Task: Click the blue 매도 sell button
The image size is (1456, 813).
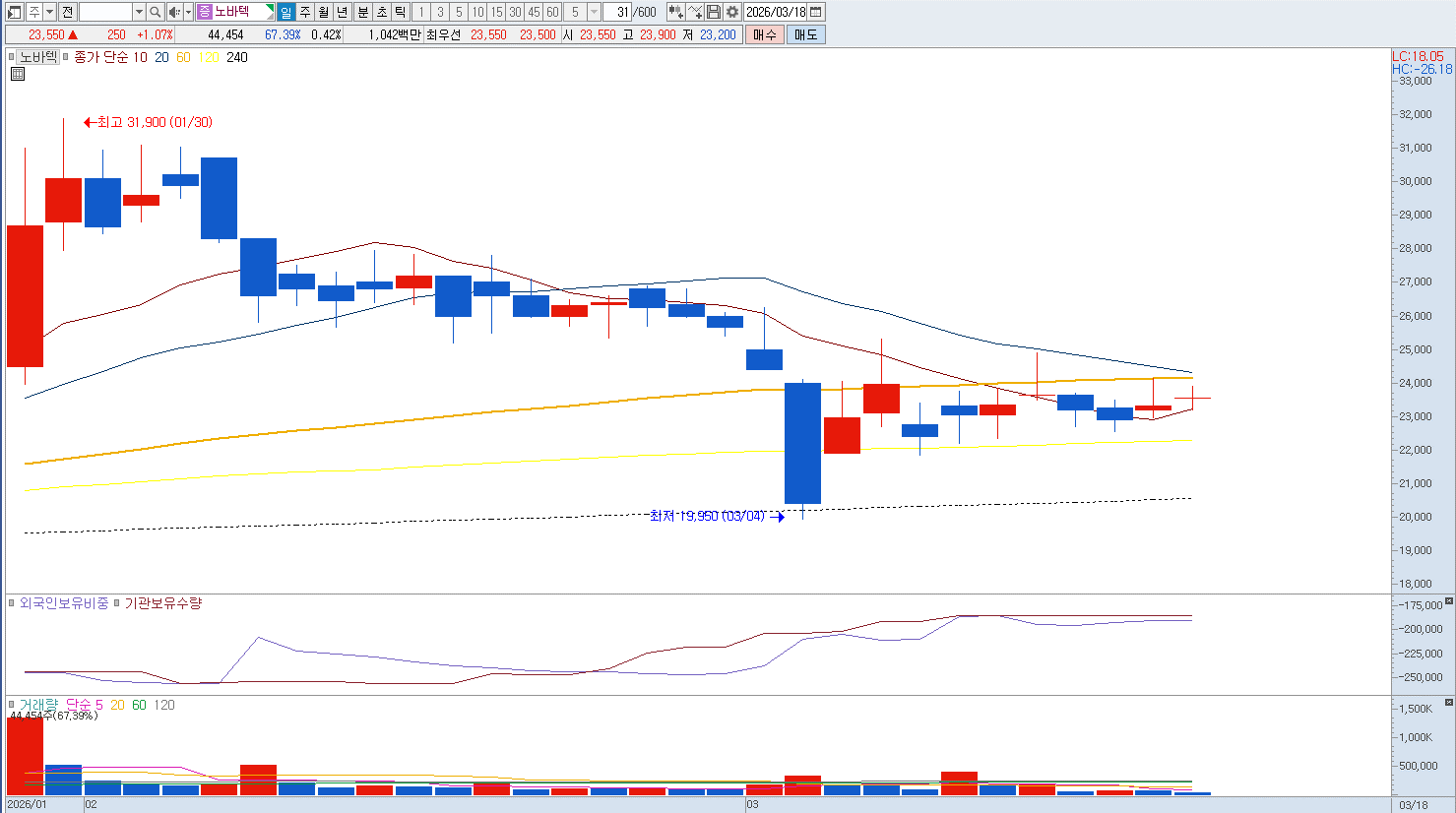Action: [x=806, y=34]
